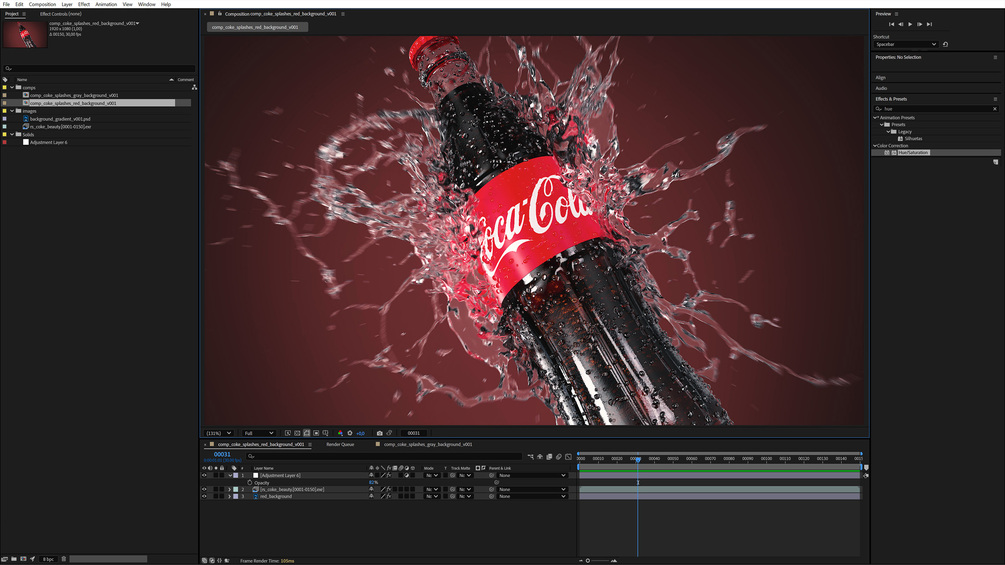Open the Window menu
Viewport: 1005px width, 565px height.
click(x=147, y=4)
